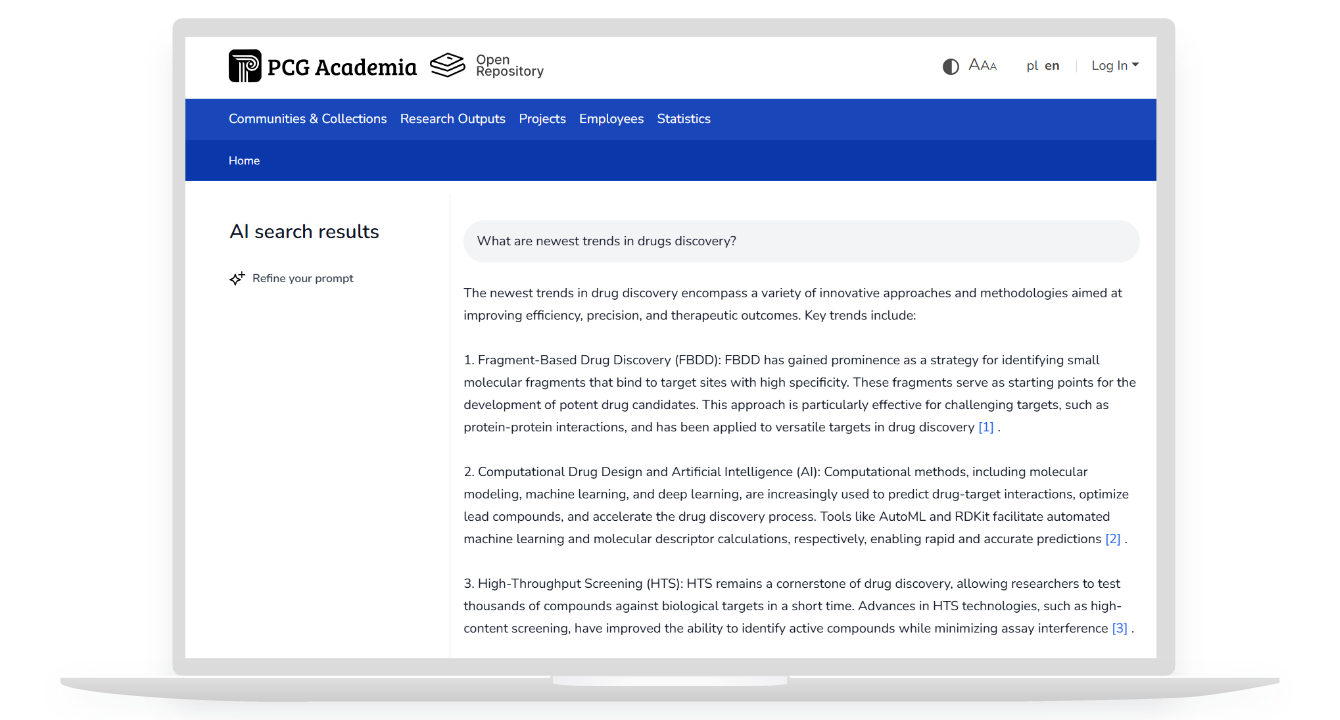The height and width of the screenshot is (720, 1340).
Task: Toggle the high contrast mode icon
Action: (950, 66)
